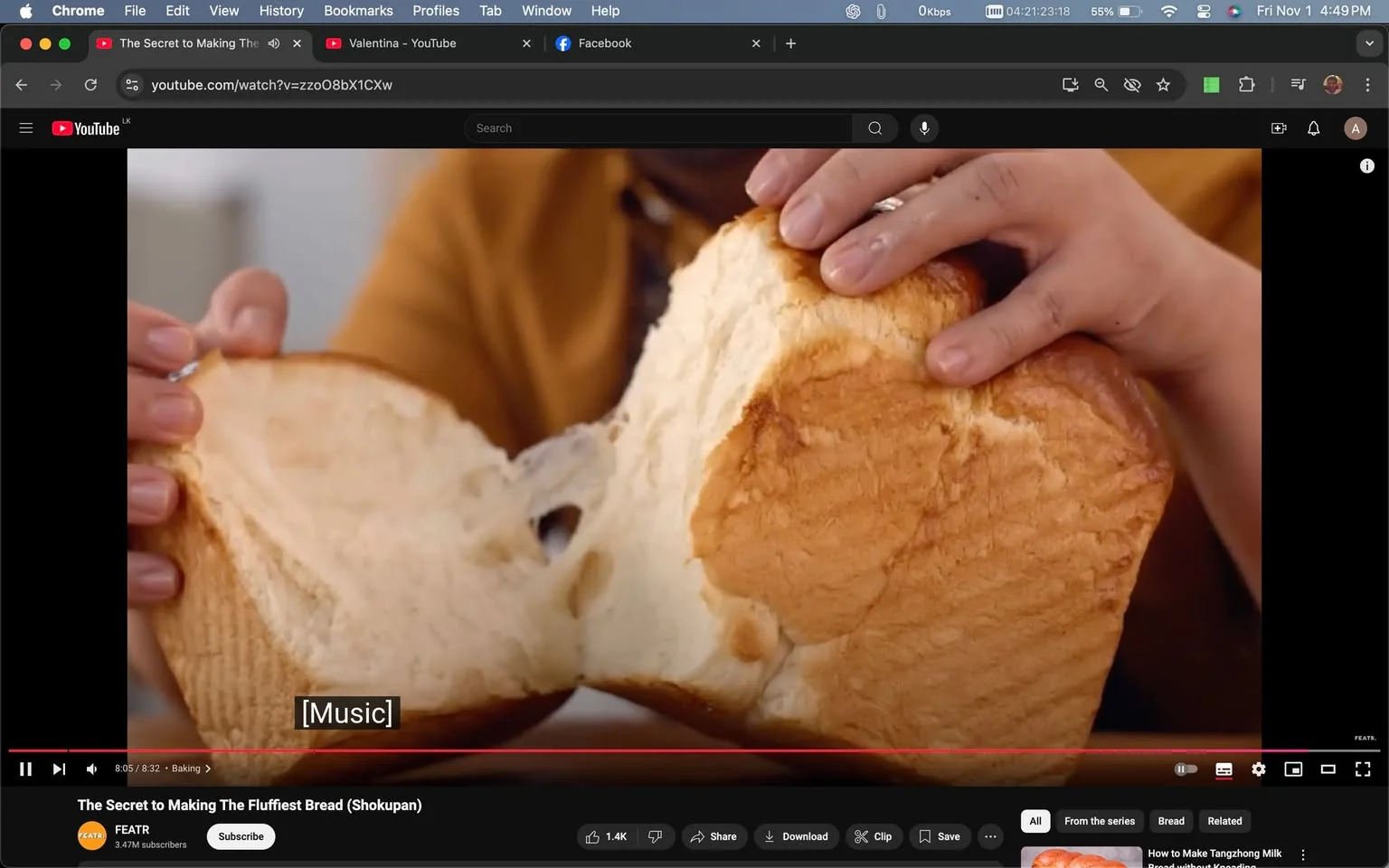Screen dimensions: 1389x868
Task: Open options for Tangzhong Milk Bread video
Action: click(x=1303, y=854)
